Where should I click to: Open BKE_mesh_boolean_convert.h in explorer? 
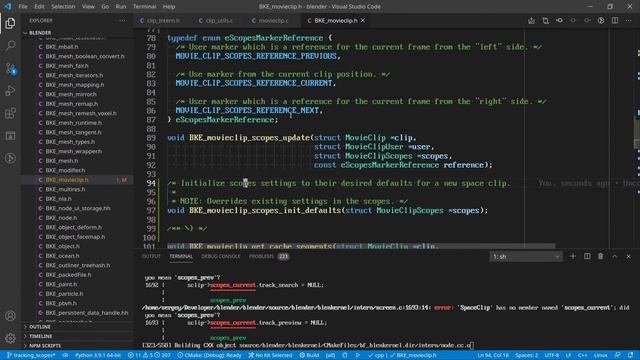[85, 56]
